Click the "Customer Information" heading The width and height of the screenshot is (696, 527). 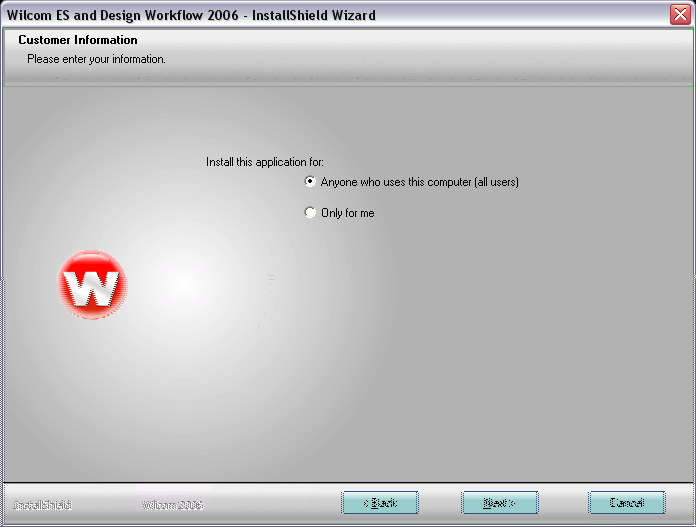pyautogui.click(x=78, y=40)
